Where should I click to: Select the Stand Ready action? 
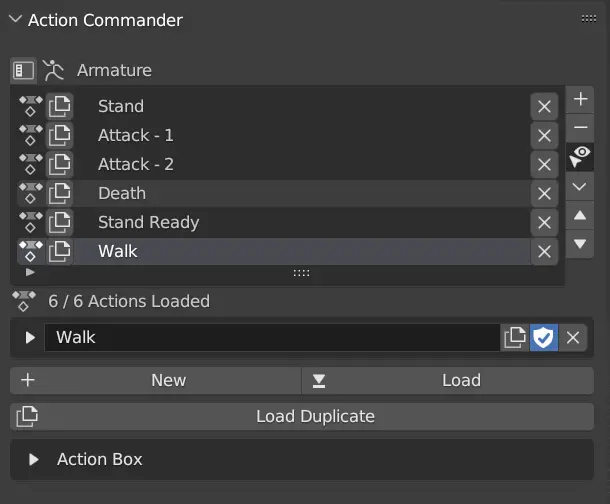148,222
